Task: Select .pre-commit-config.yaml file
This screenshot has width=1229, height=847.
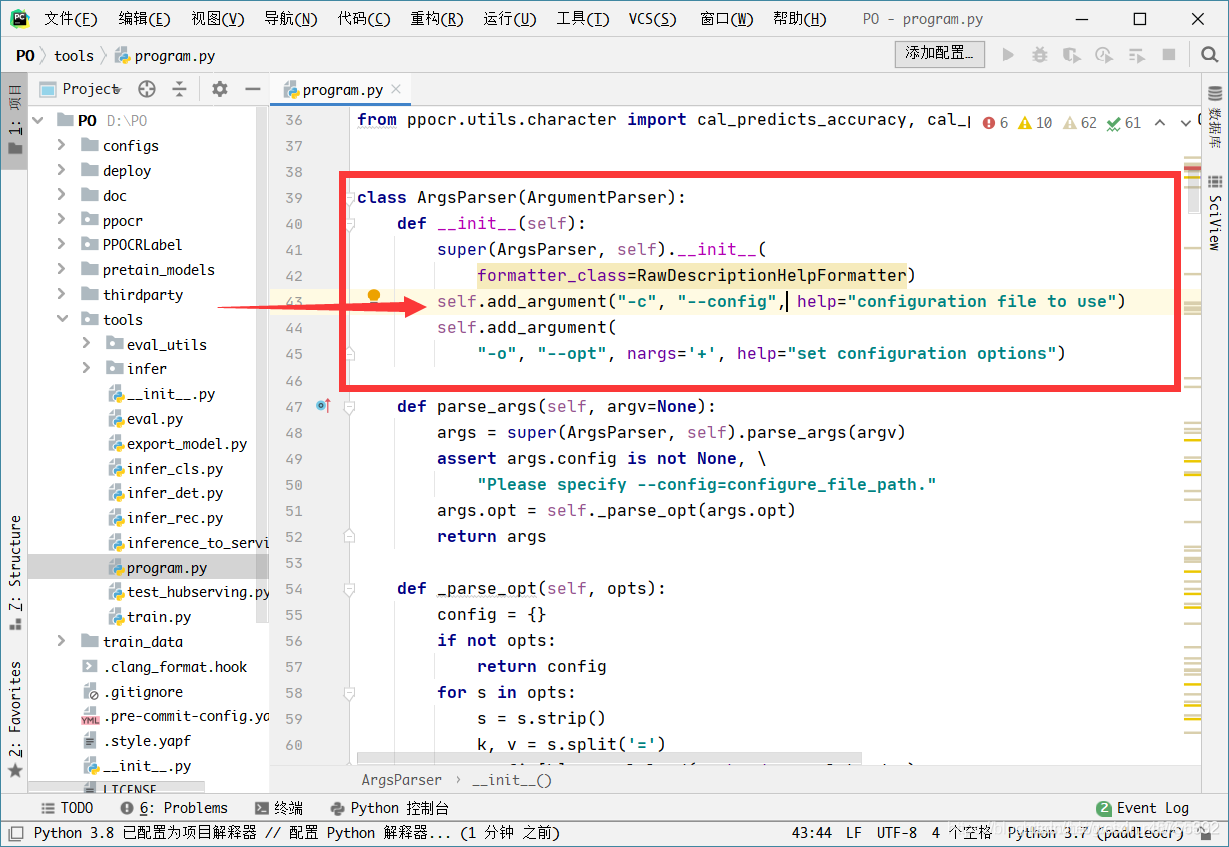Action: click(x=187, y=716)
